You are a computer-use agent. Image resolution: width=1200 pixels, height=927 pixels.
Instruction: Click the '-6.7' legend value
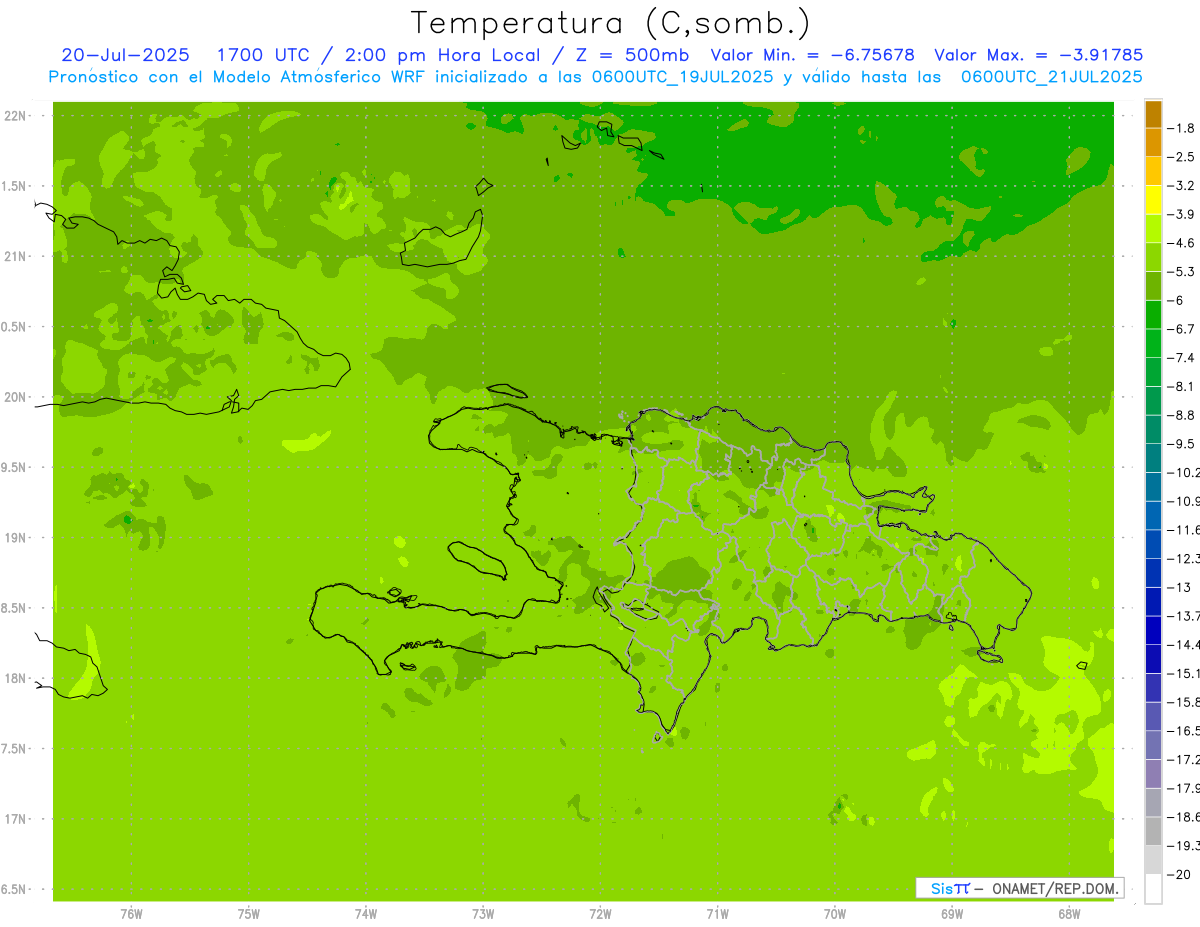(1183, 329)
